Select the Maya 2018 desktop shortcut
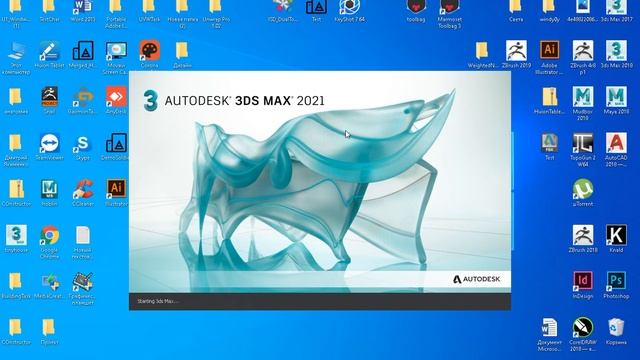The width and height of the screenshot is (640, 360). coord(616,100)
